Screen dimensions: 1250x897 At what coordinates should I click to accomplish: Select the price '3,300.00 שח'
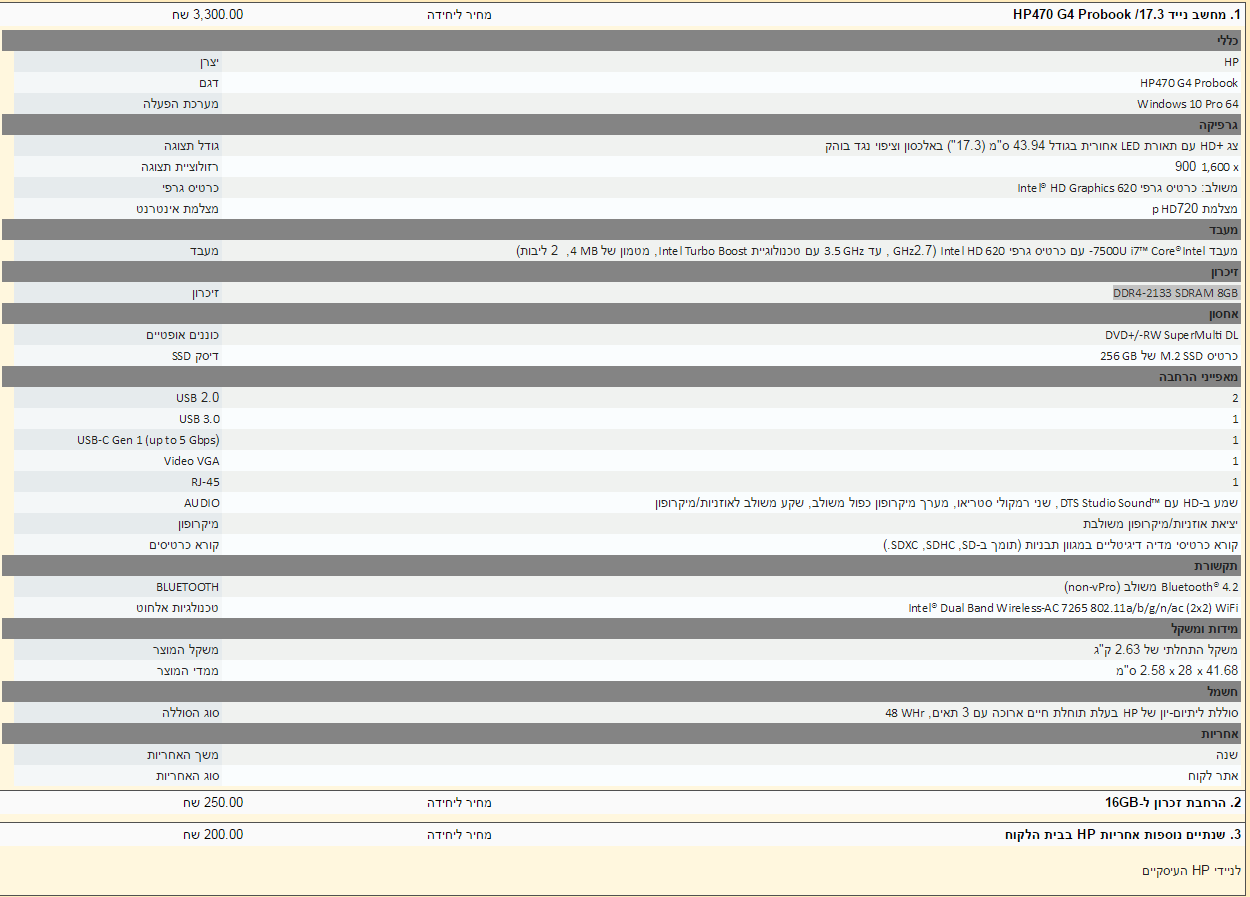click(206, 15)
